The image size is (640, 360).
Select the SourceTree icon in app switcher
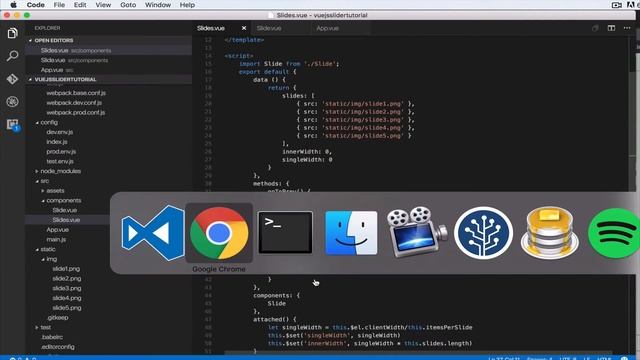click(483, 233)
